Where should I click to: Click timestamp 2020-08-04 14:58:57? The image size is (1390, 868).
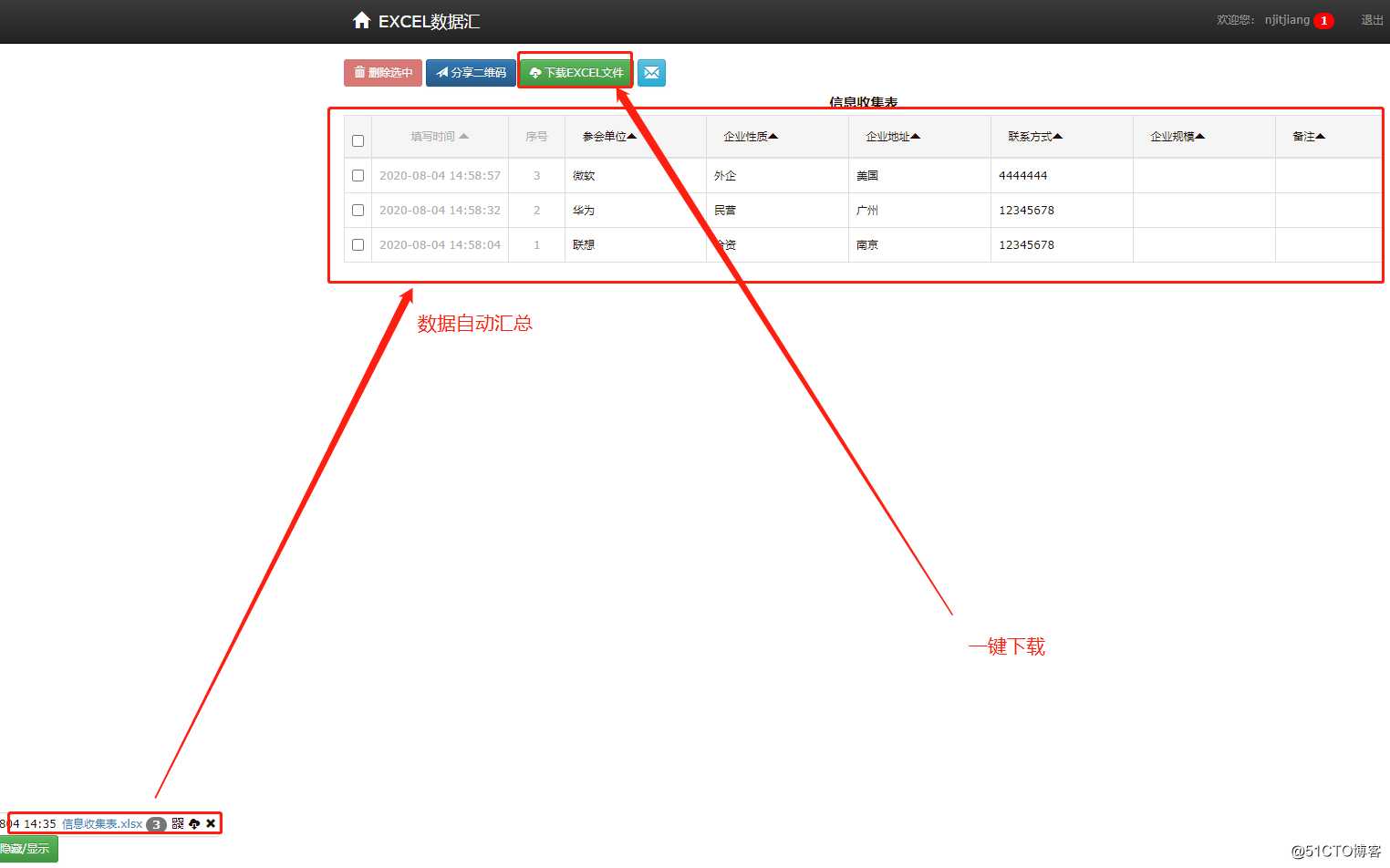point(440,175)
